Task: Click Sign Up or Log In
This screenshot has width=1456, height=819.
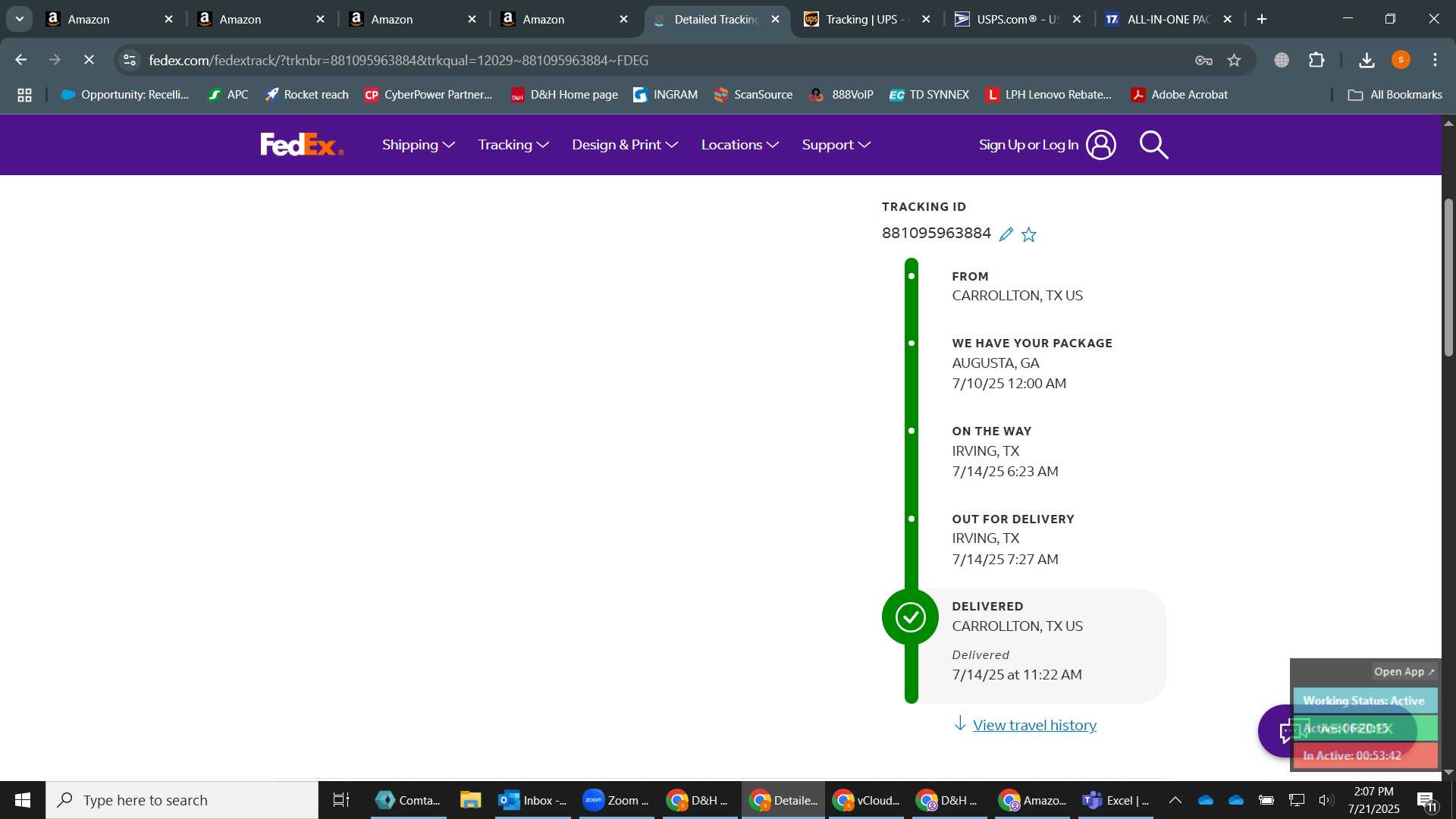Action: point(1028,145)
